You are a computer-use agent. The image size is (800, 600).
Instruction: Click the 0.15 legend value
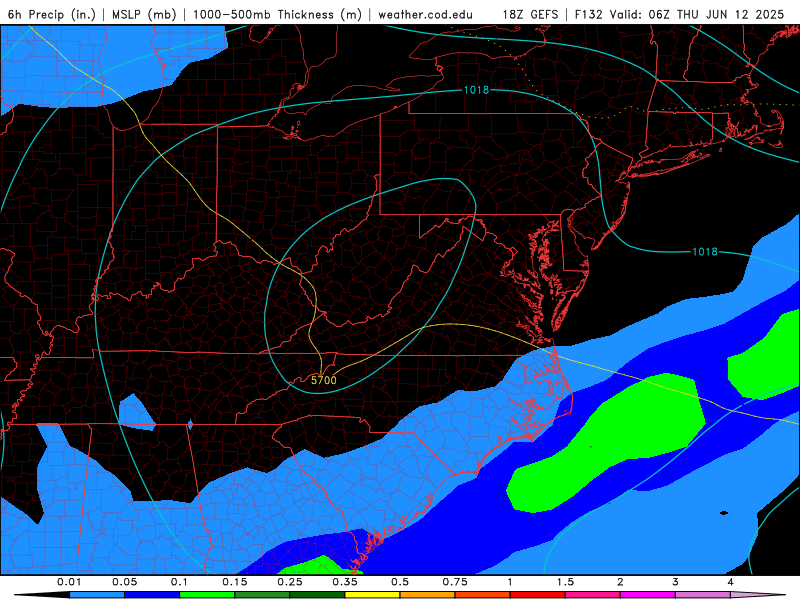[235, 582]
